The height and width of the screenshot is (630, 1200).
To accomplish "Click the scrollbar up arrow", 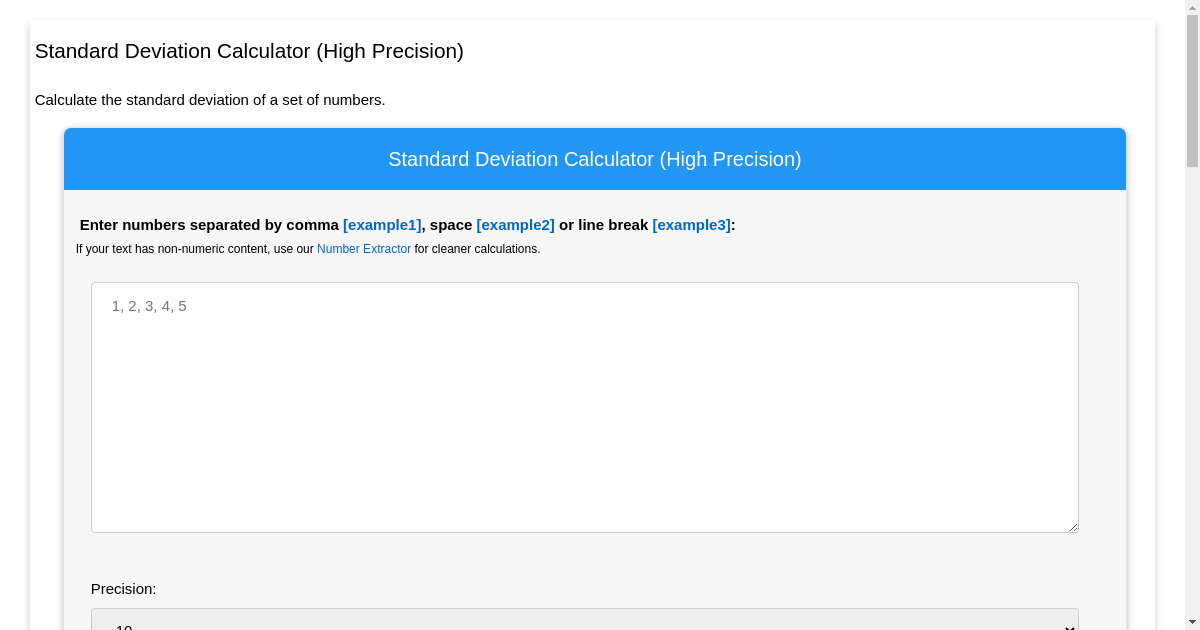I will click(x=1192, y=9).
